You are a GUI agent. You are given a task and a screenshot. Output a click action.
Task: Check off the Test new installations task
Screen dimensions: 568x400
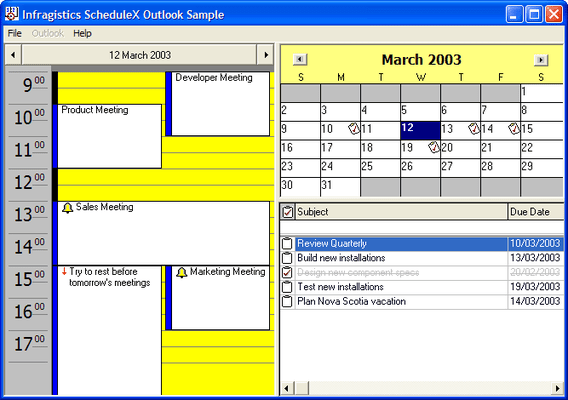click(x=287, y=287)
